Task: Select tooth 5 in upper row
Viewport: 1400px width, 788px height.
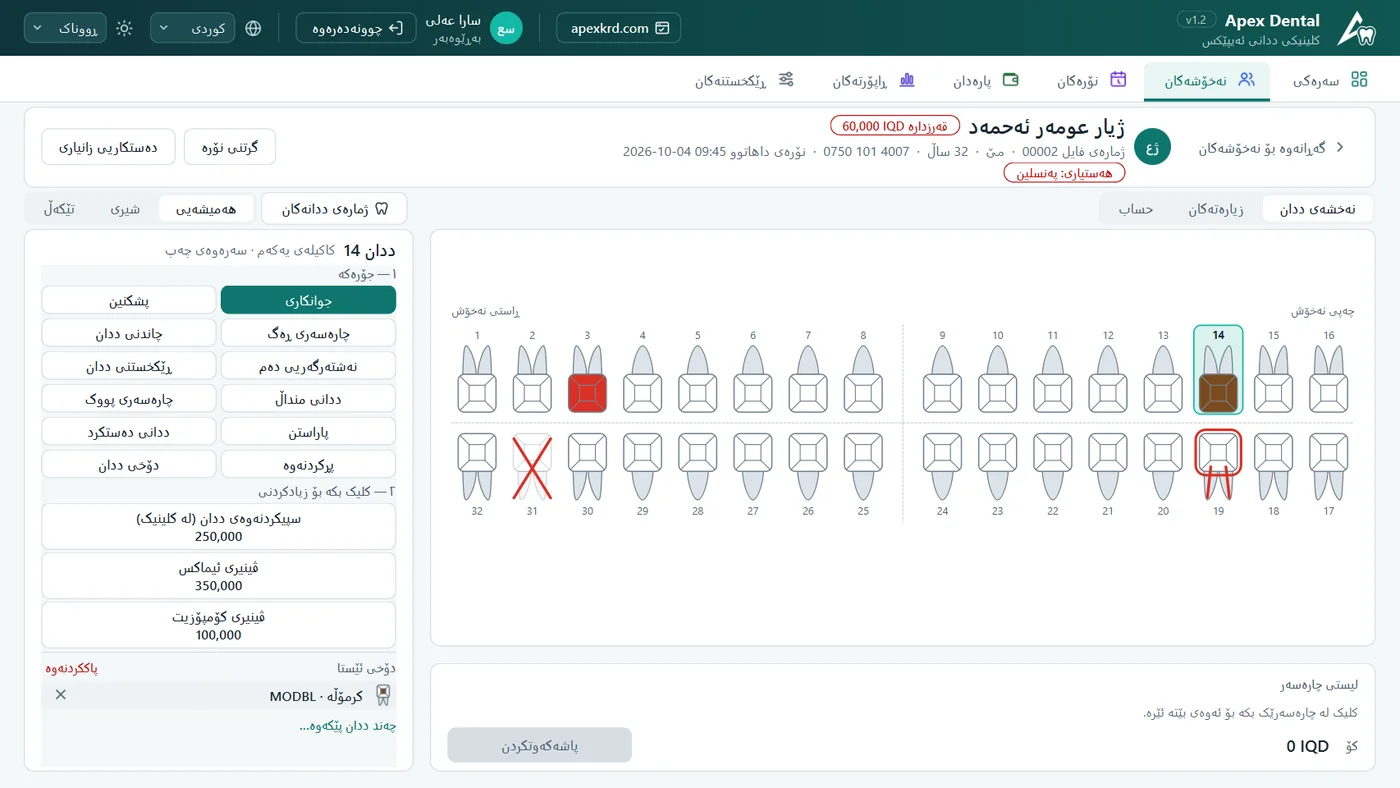Action: (697, 379)
